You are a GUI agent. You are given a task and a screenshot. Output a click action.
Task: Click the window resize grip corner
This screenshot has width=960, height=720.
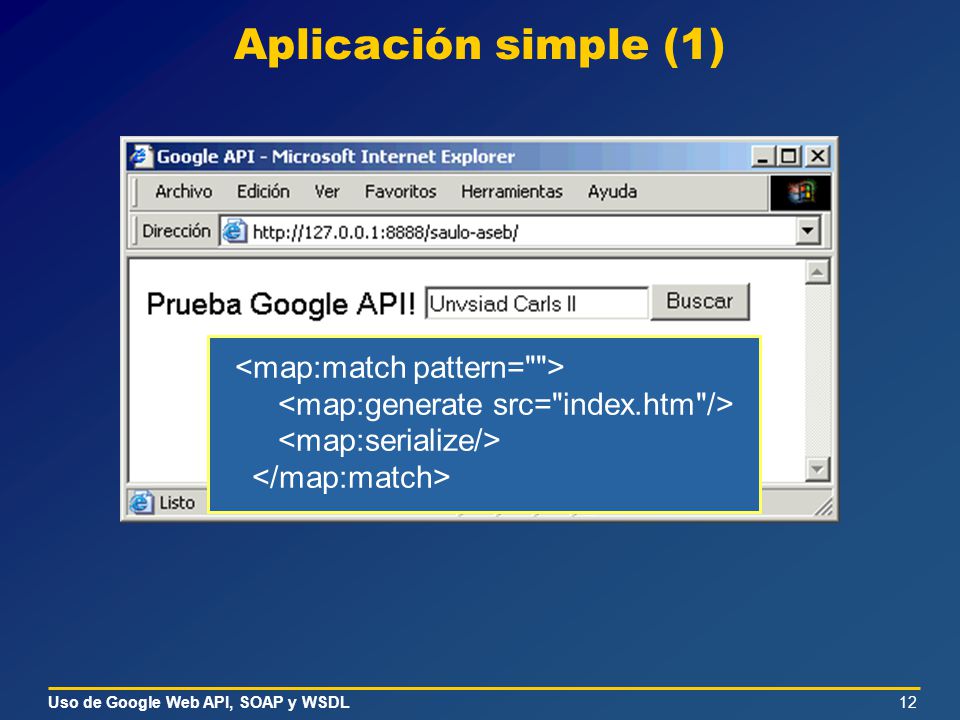[x=823, y=506]
